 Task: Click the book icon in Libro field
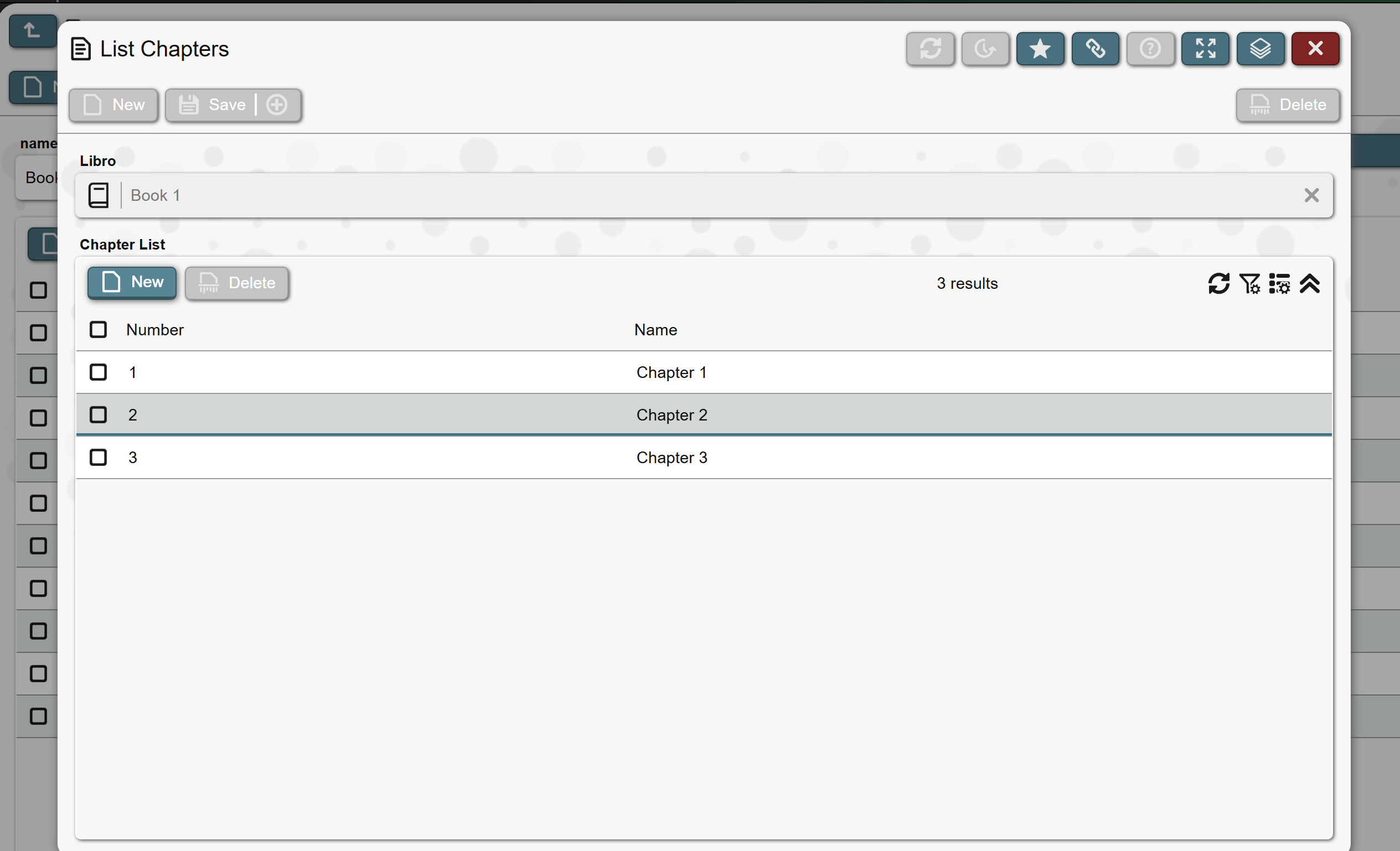click(99, 195)
